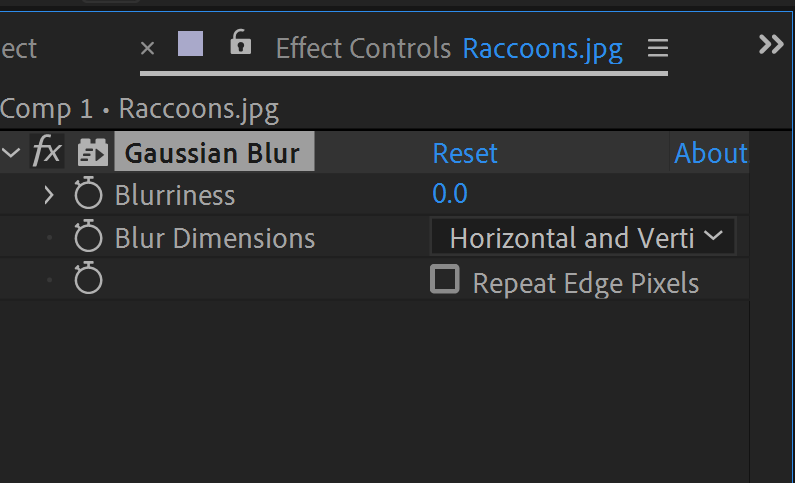Click Reset for Gaussian Blur
Image resolution: width=795 pixels, height=483 pixels.
pyautogui.click(x=465, y=153)
